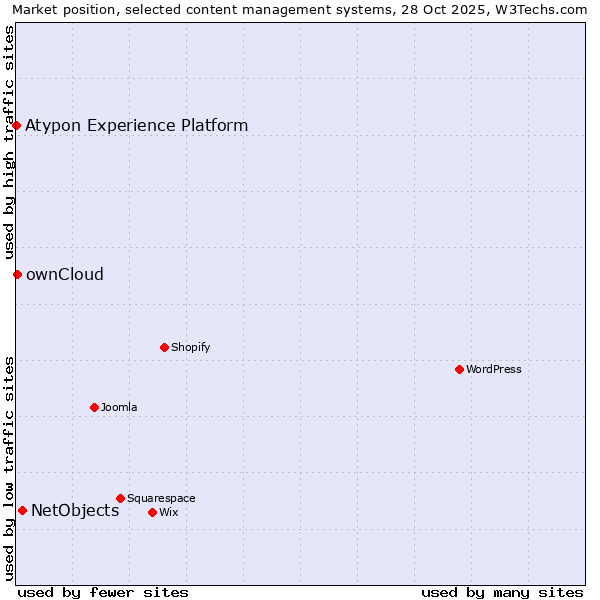Click the Wix data point marker
This screenshot has width=600, height=600.
153,512
